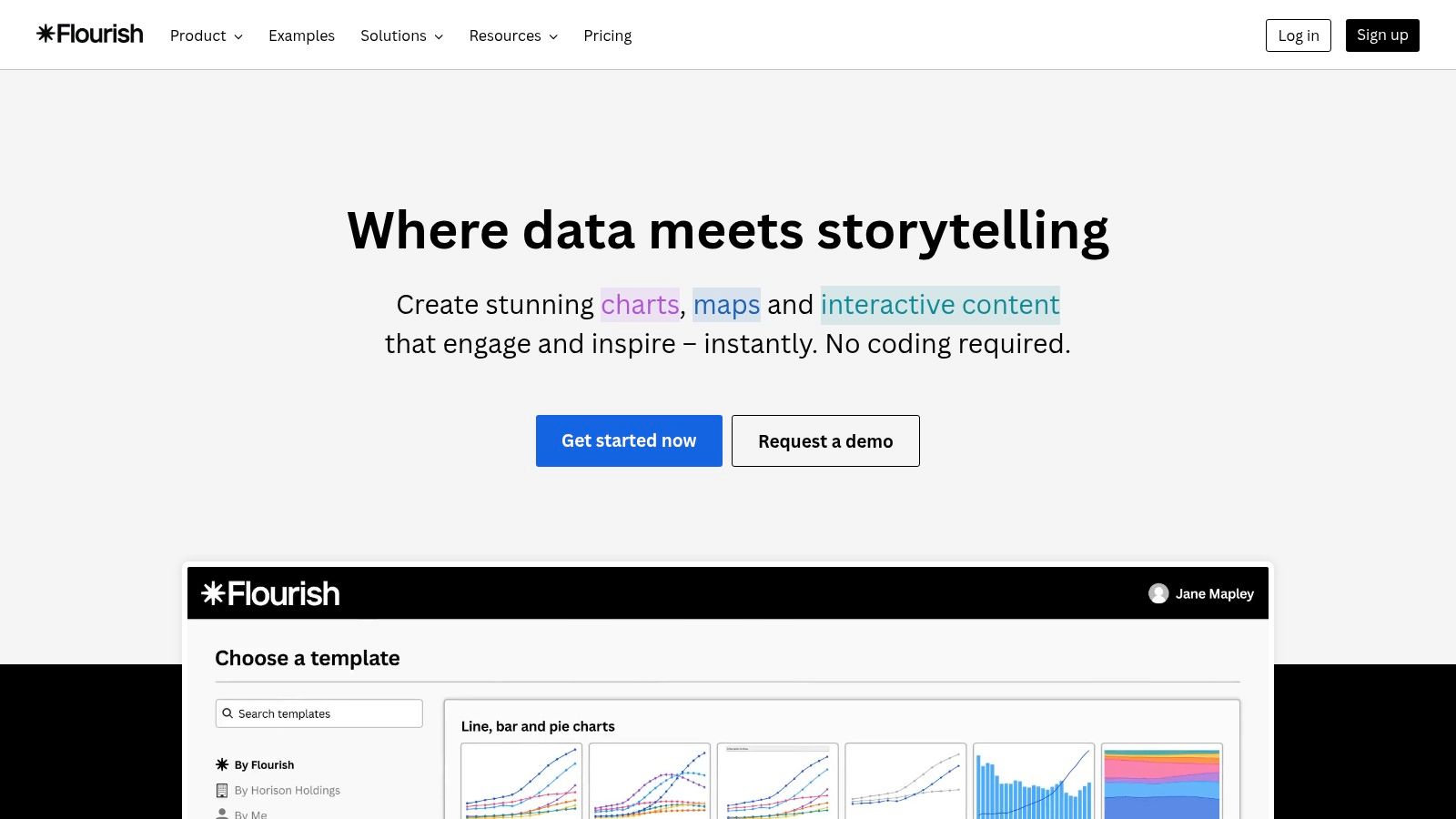Select the bar chart with line thumbnail

1034,781
